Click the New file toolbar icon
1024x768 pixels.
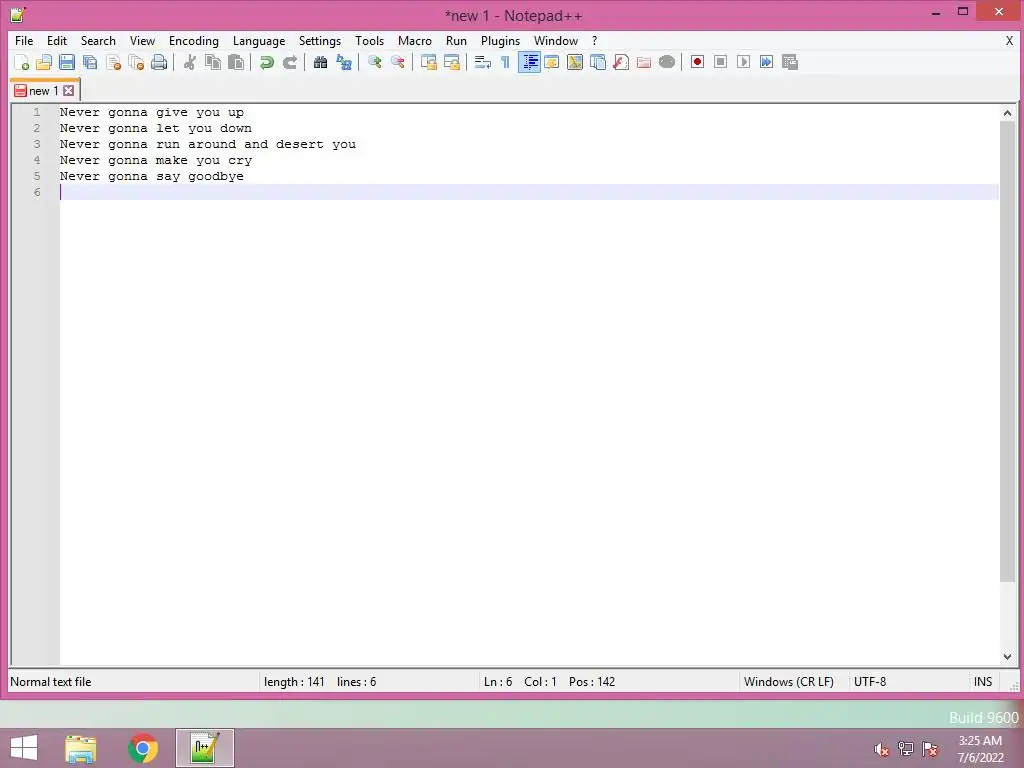pos(21,62)
